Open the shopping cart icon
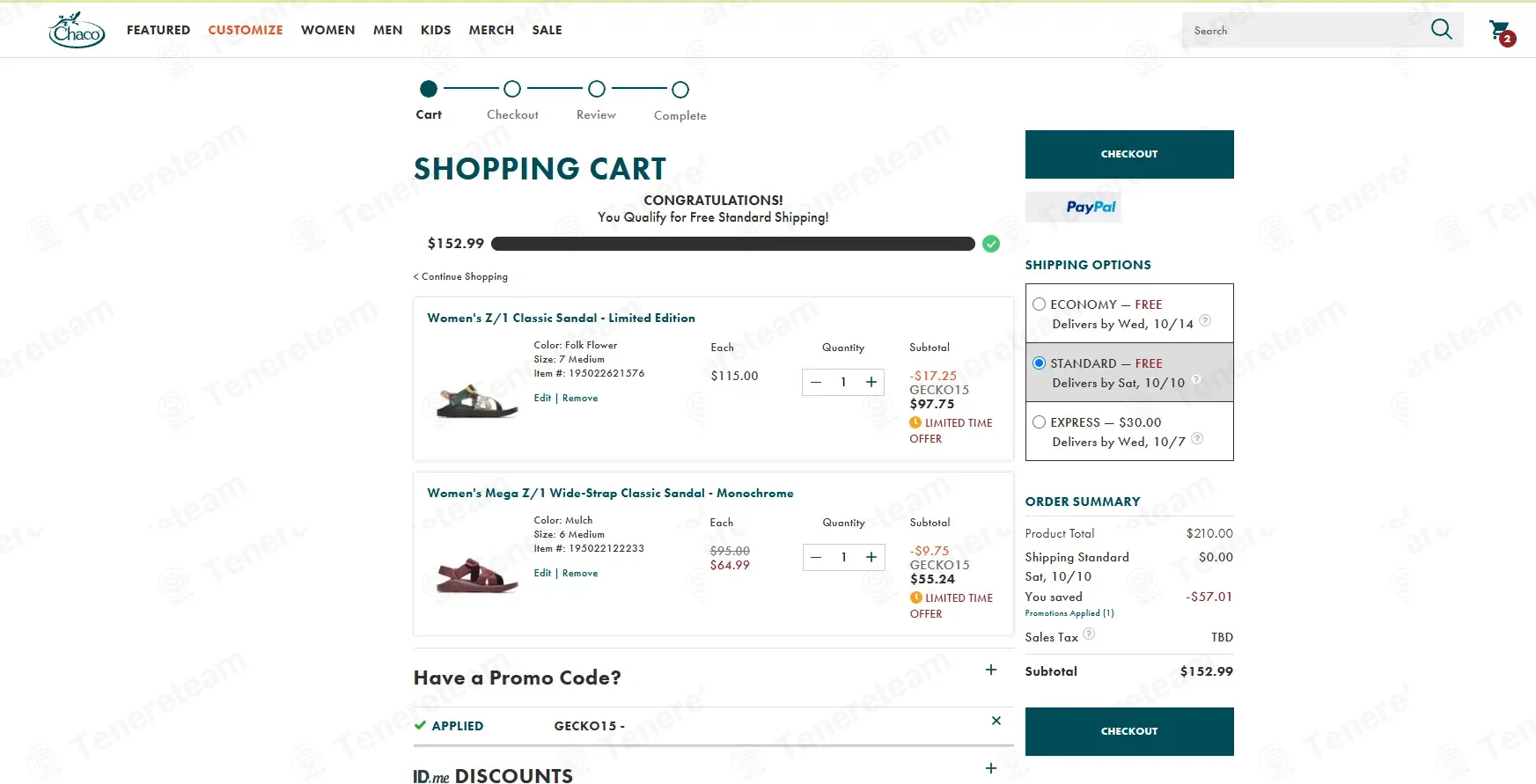Screen dimensions: 1536x784 pyautogui.click(x=1501, y=32)
